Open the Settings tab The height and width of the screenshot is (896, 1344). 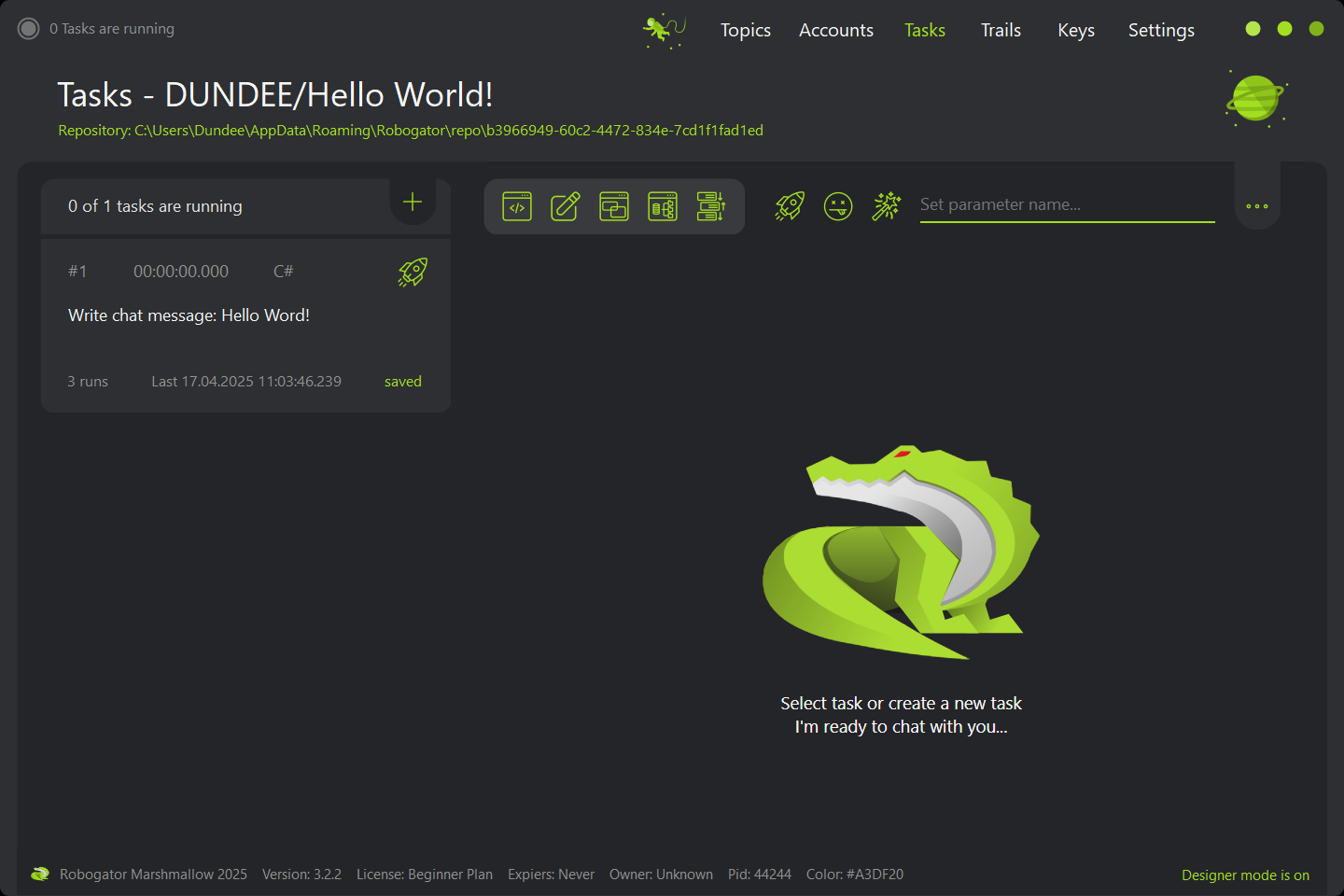(1161, 30)
